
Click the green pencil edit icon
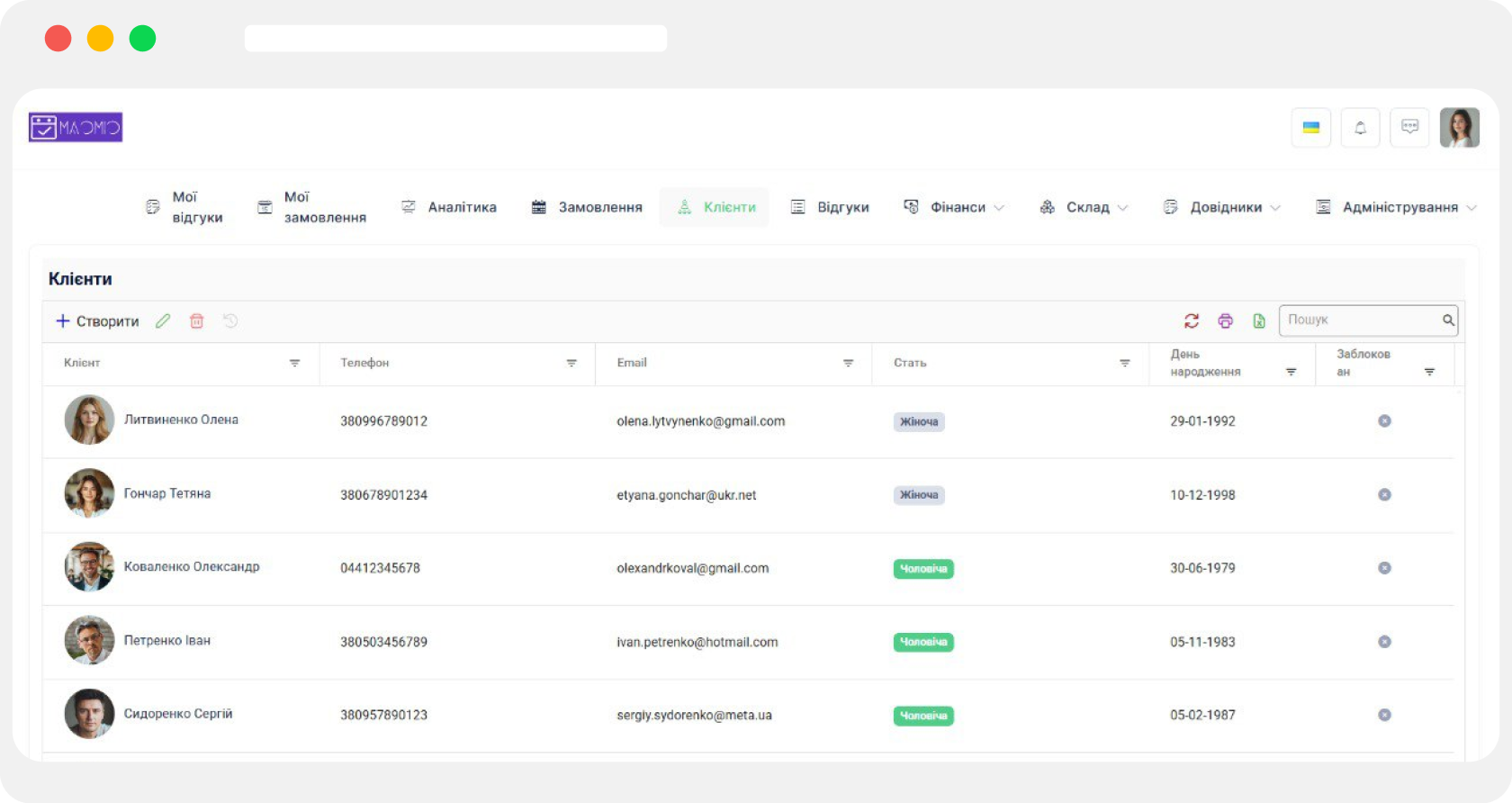163,321
